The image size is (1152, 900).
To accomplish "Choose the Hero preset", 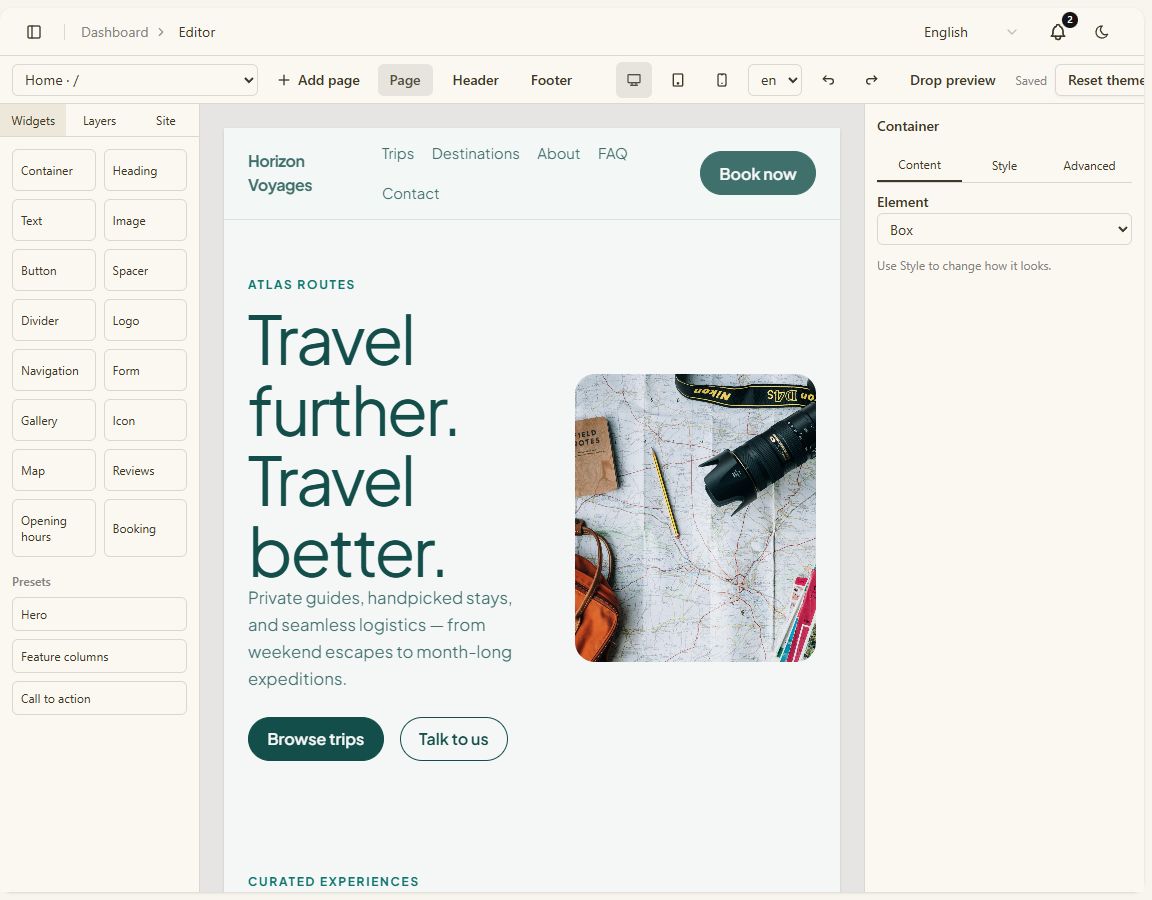I will click(x=99, y=614).
